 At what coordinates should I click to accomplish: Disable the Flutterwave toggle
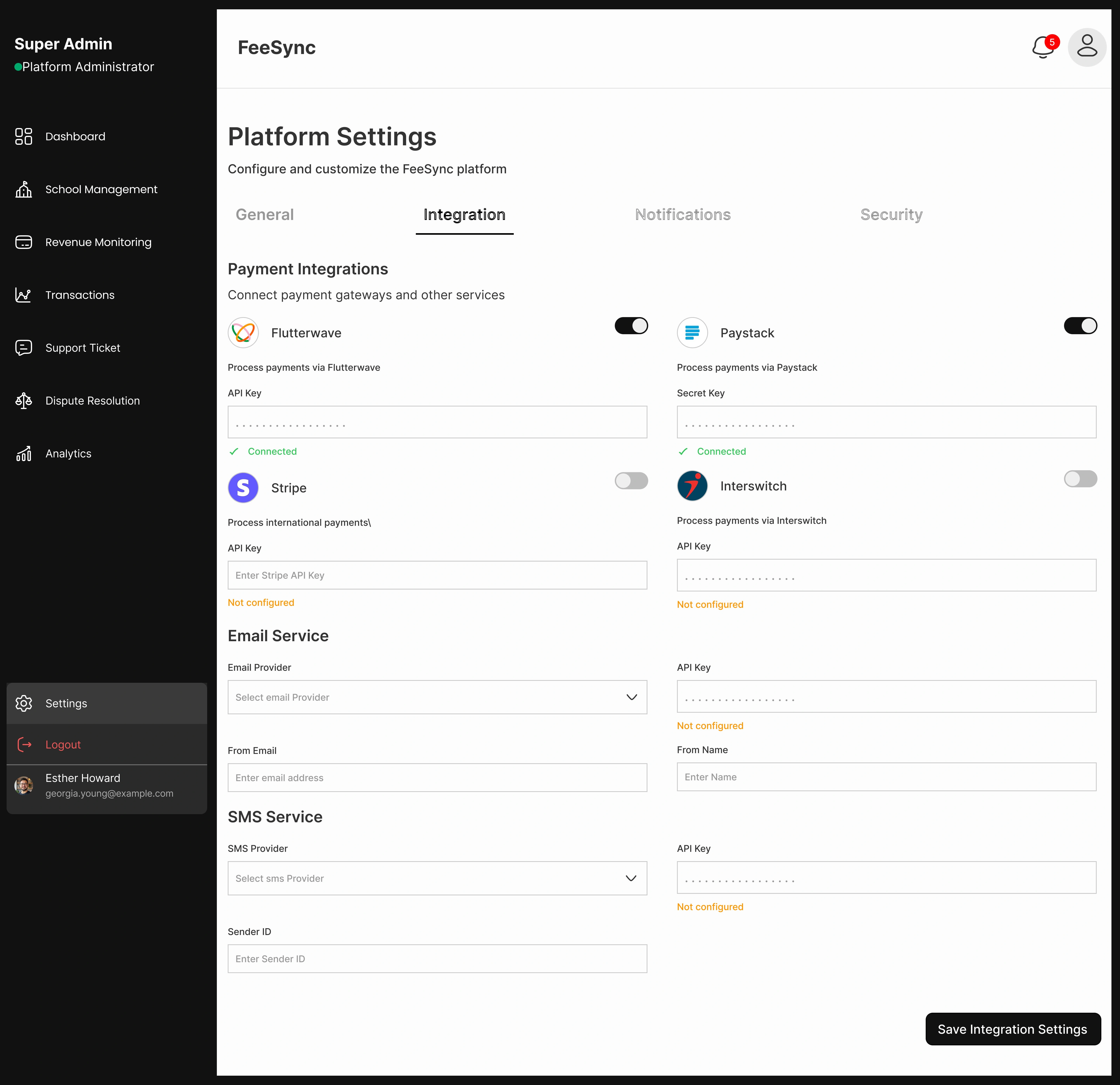pos(632,326)
